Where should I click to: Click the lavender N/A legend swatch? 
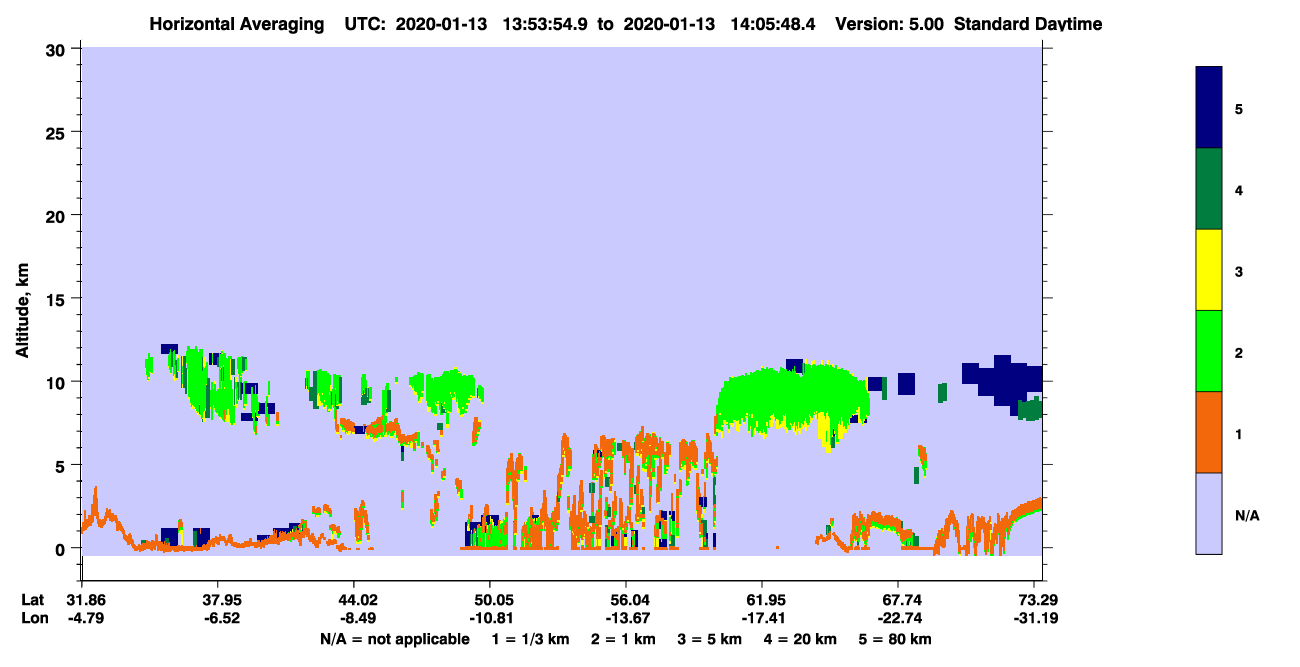coord(1209,513)
